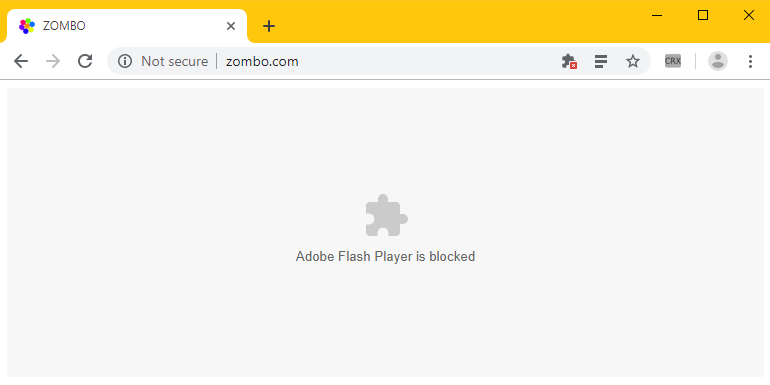Maximize the browser window
This screenshot has height=385, width=770.
[703, 15]
